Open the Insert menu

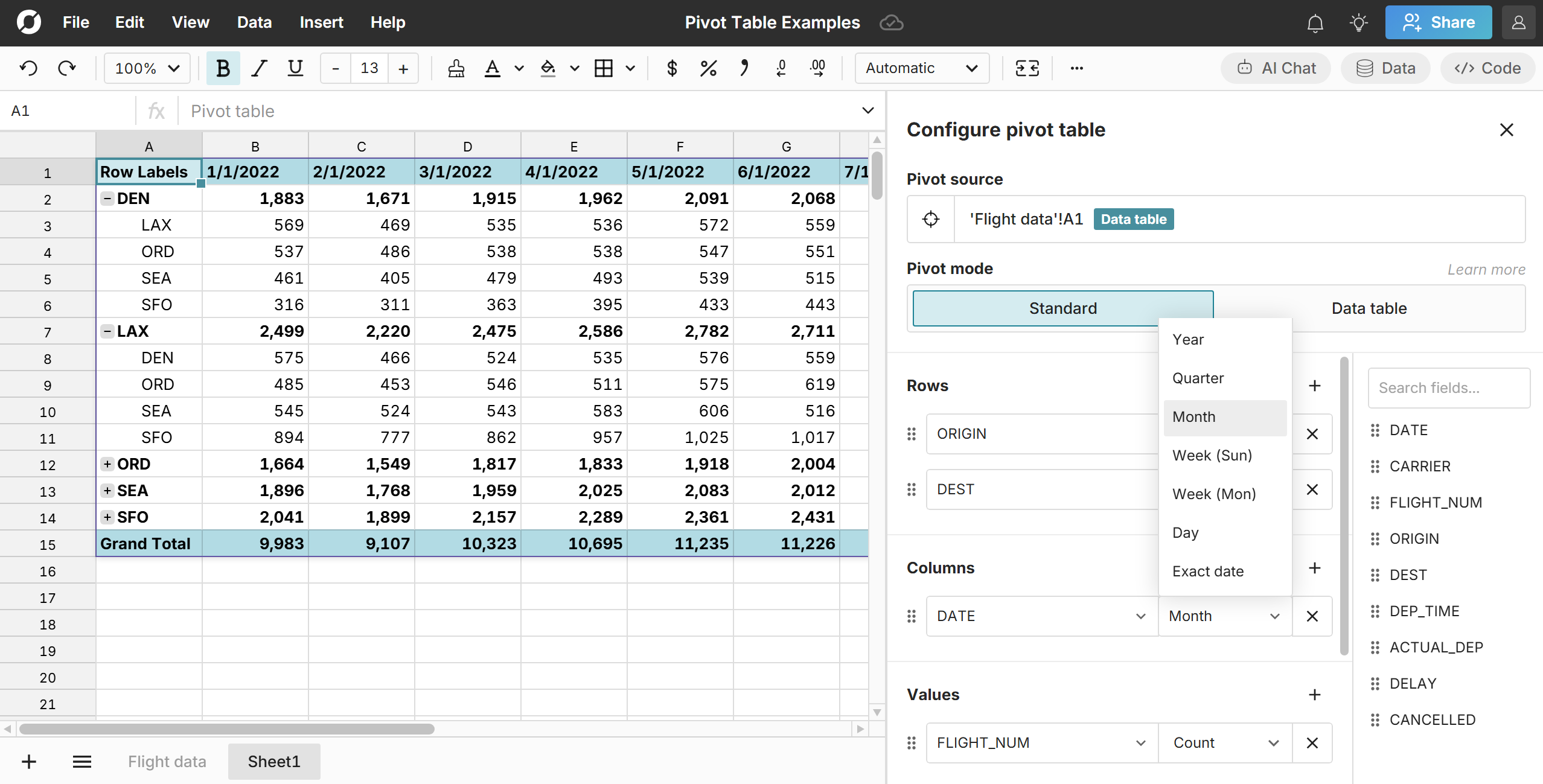[x=322, y=22]
